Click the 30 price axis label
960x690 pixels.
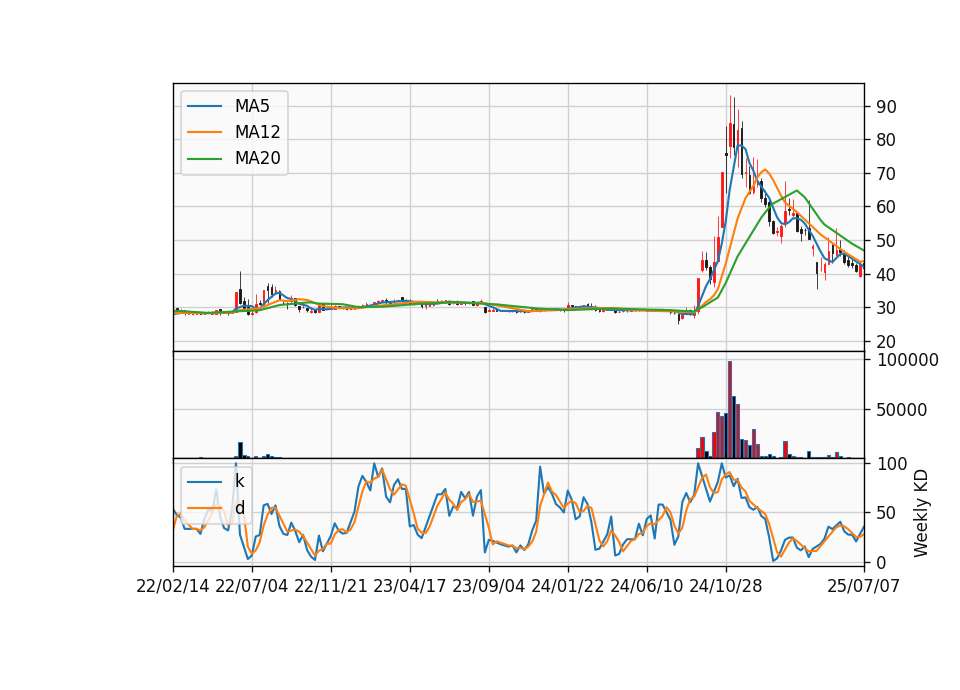(x=886, y=308)
